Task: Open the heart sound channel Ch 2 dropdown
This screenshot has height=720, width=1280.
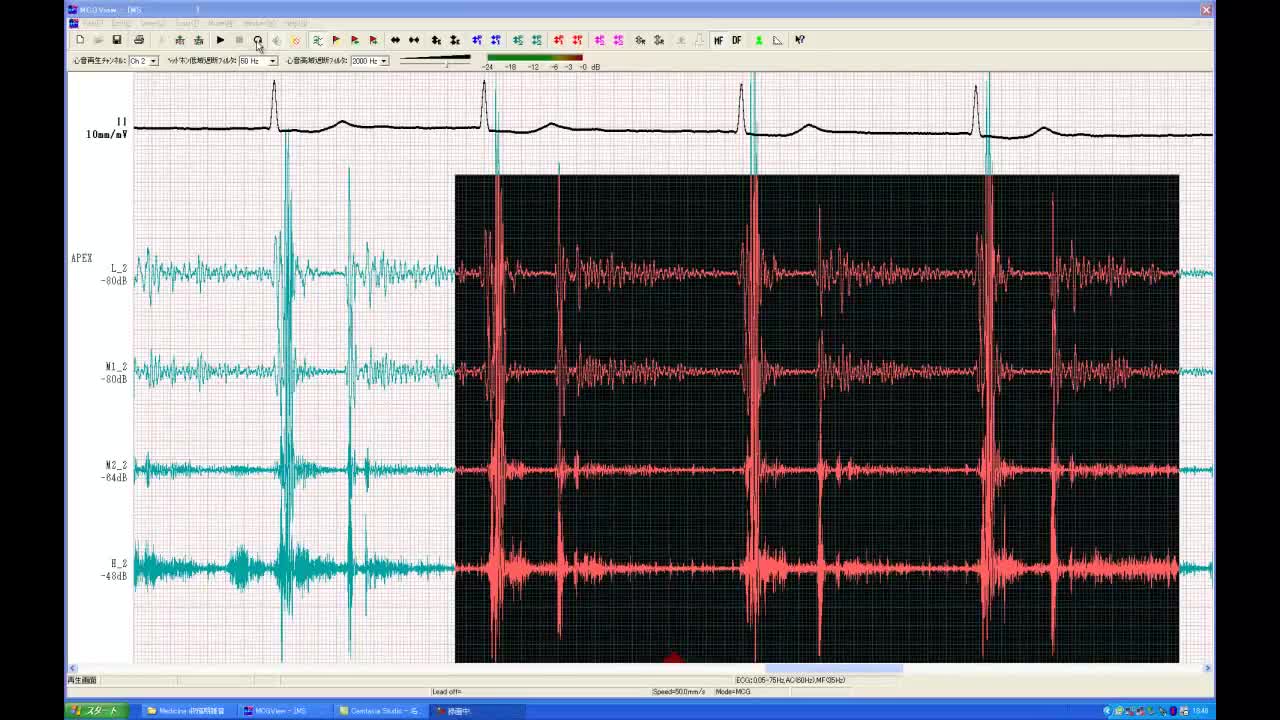Action: [153, 61]
